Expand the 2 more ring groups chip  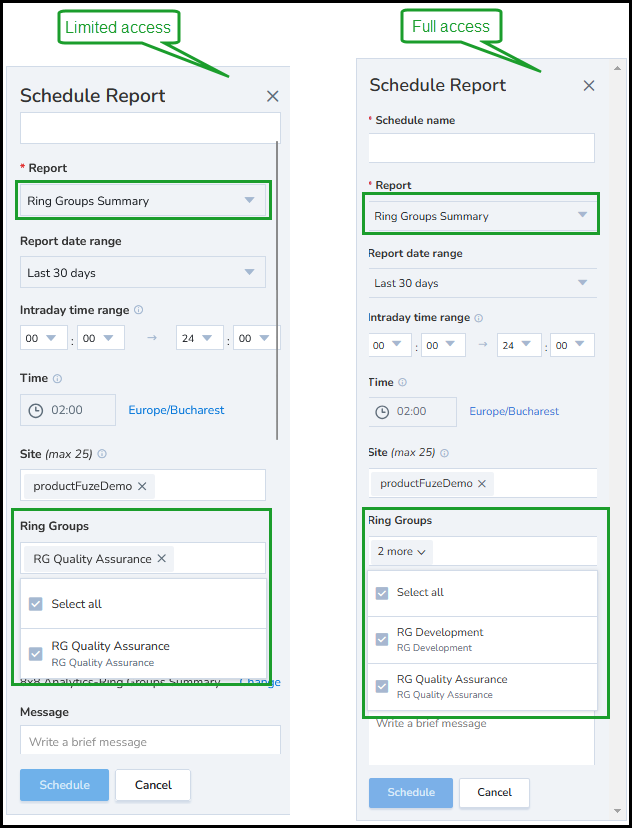[x=401, y=551]
